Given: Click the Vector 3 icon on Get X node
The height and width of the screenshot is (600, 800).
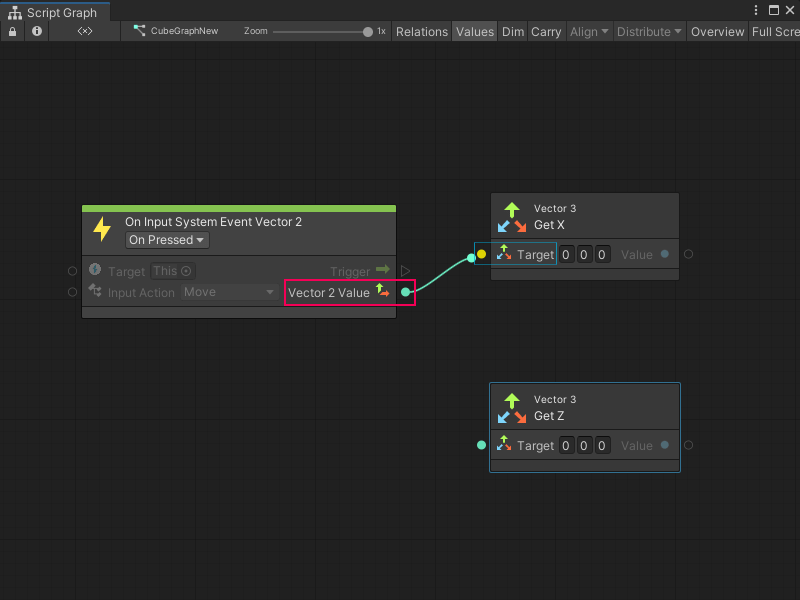Looking at the screenshot, I should point(510,216).
